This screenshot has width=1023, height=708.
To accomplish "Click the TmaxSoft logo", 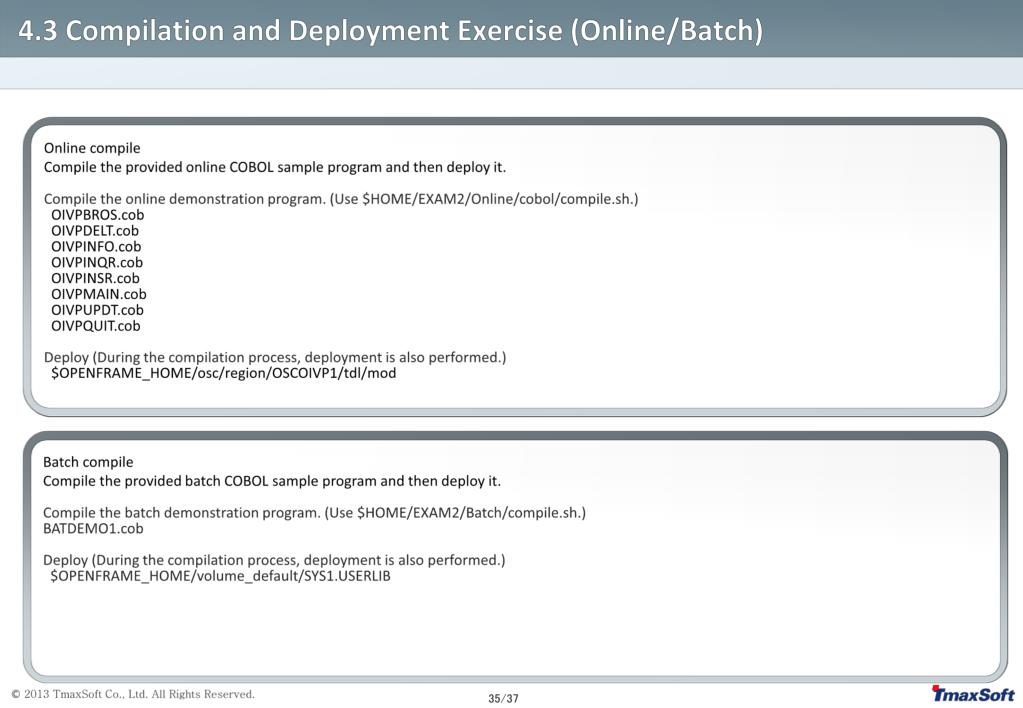I will [x=973, y=694].
